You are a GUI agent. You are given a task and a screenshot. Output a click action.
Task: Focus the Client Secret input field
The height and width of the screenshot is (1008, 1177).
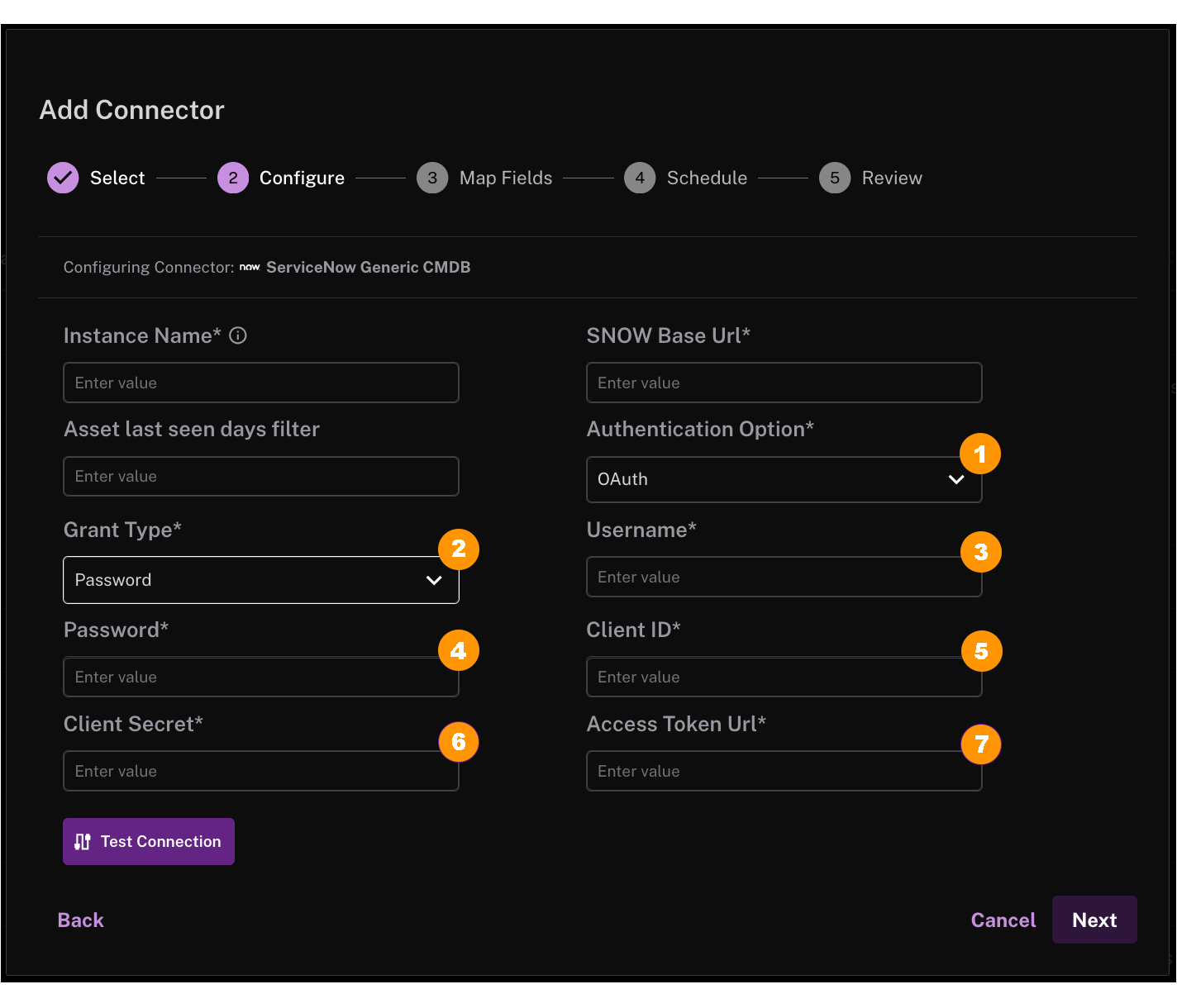click(x=261, y=771)
